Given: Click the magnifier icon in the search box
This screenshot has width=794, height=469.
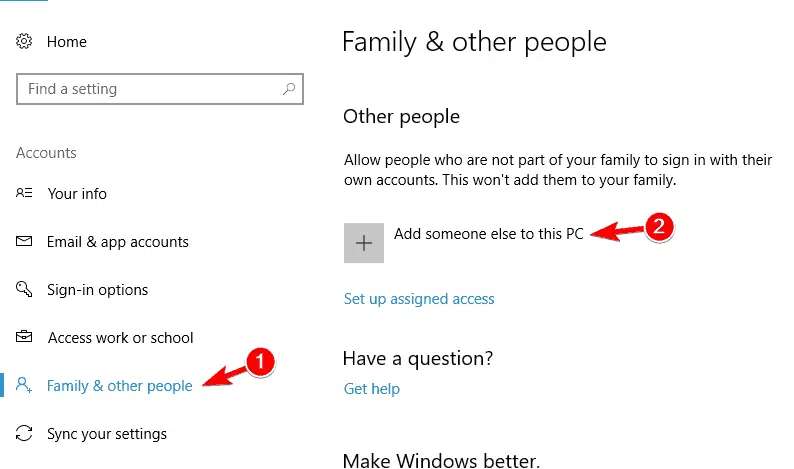Looking at the screenshot, I should 289,89.
